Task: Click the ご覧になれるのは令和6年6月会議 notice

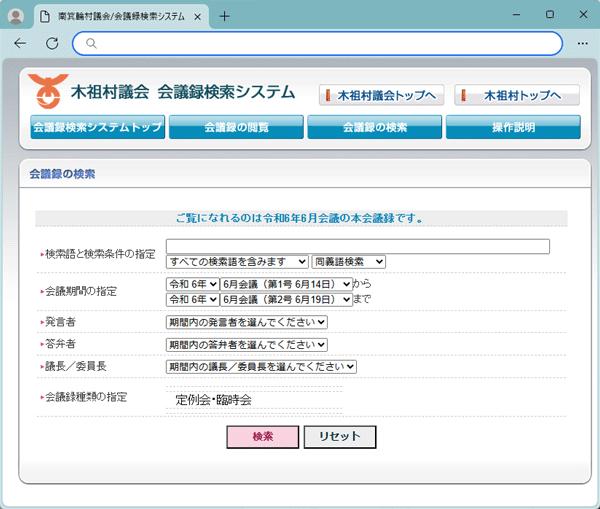Action: (x=300, y=218)
